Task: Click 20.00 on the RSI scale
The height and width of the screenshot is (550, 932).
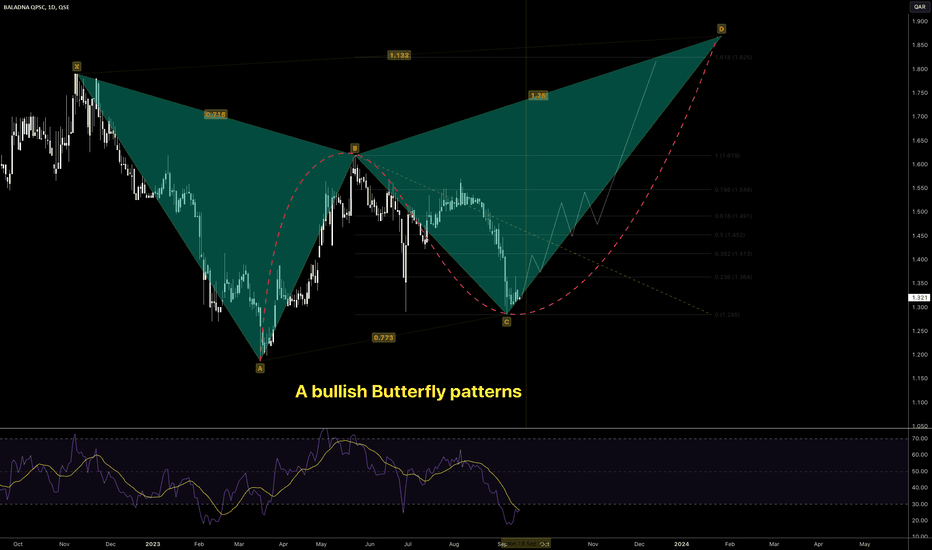Action: [x=920, y=520]
